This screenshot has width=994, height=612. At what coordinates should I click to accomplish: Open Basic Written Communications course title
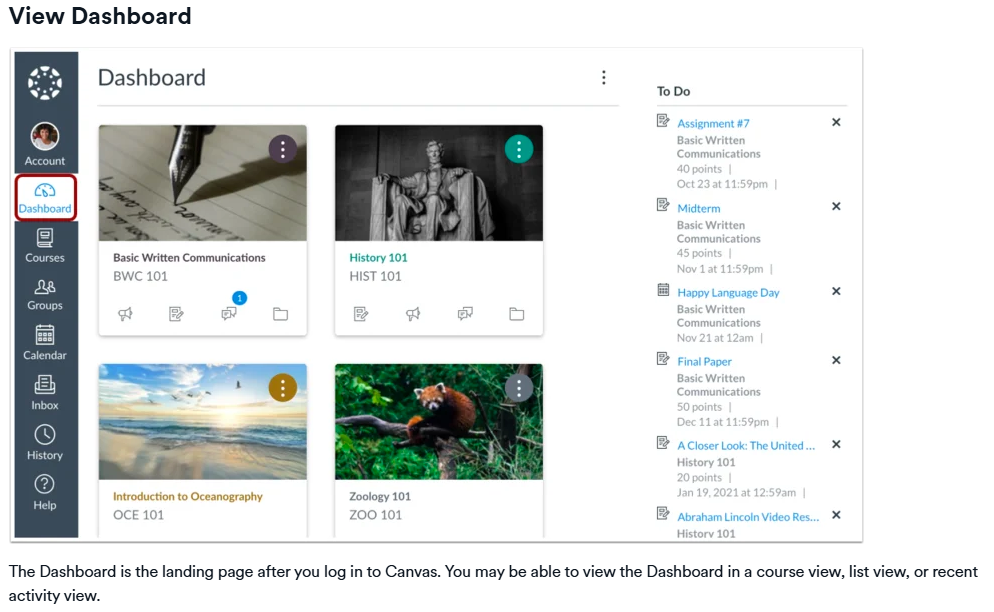[x=189, y=257]
